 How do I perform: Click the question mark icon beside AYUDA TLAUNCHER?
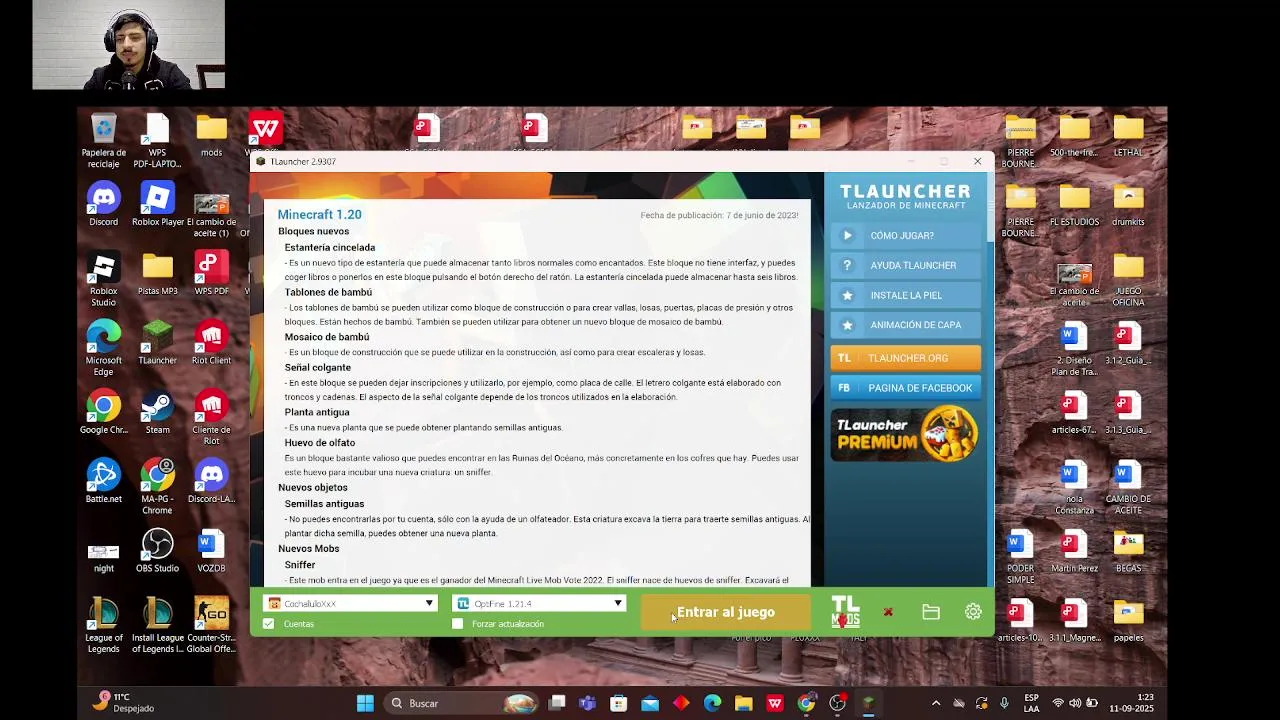[847, 266]
